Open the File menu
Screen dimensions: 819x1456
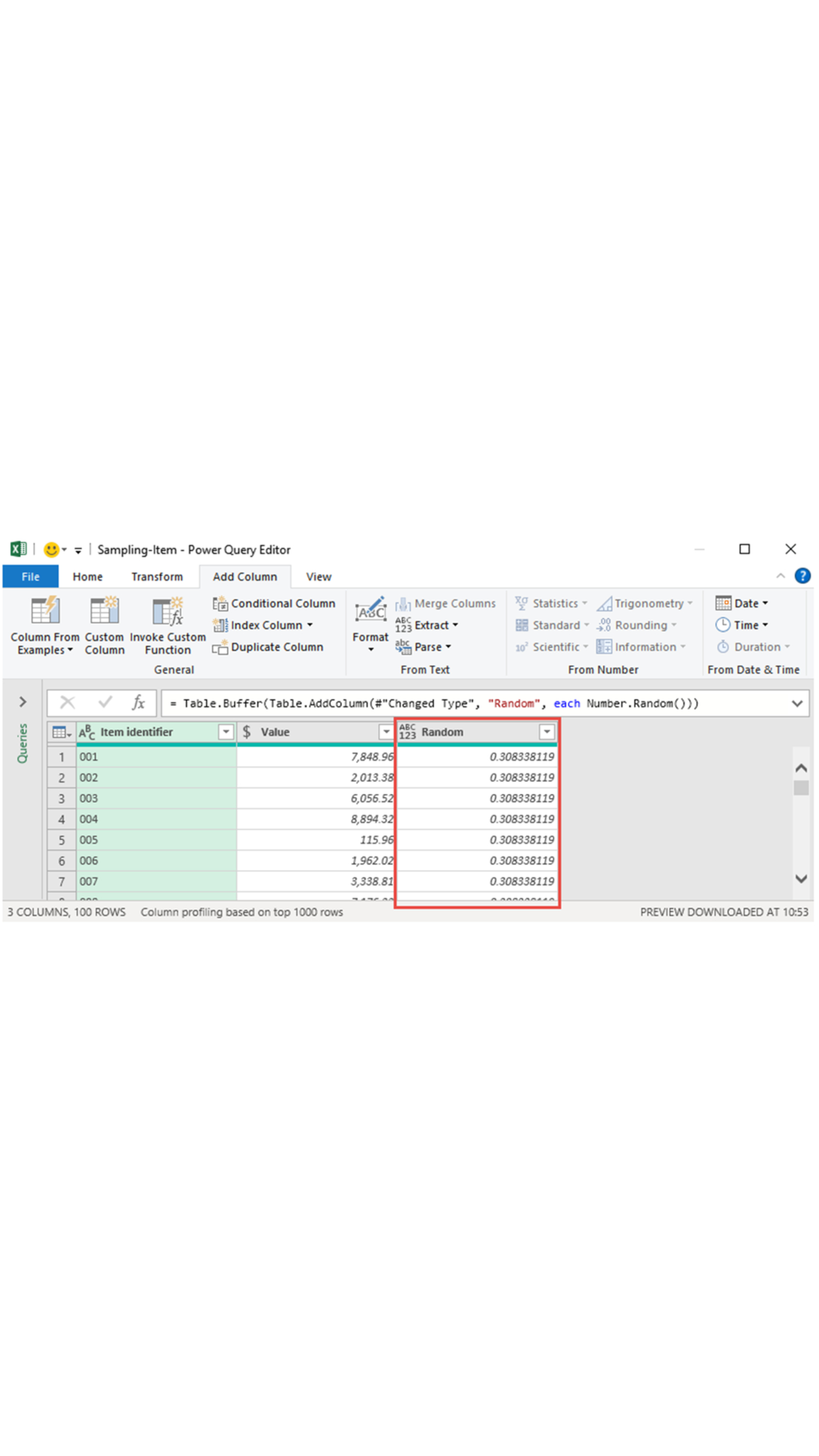(29, 576)
